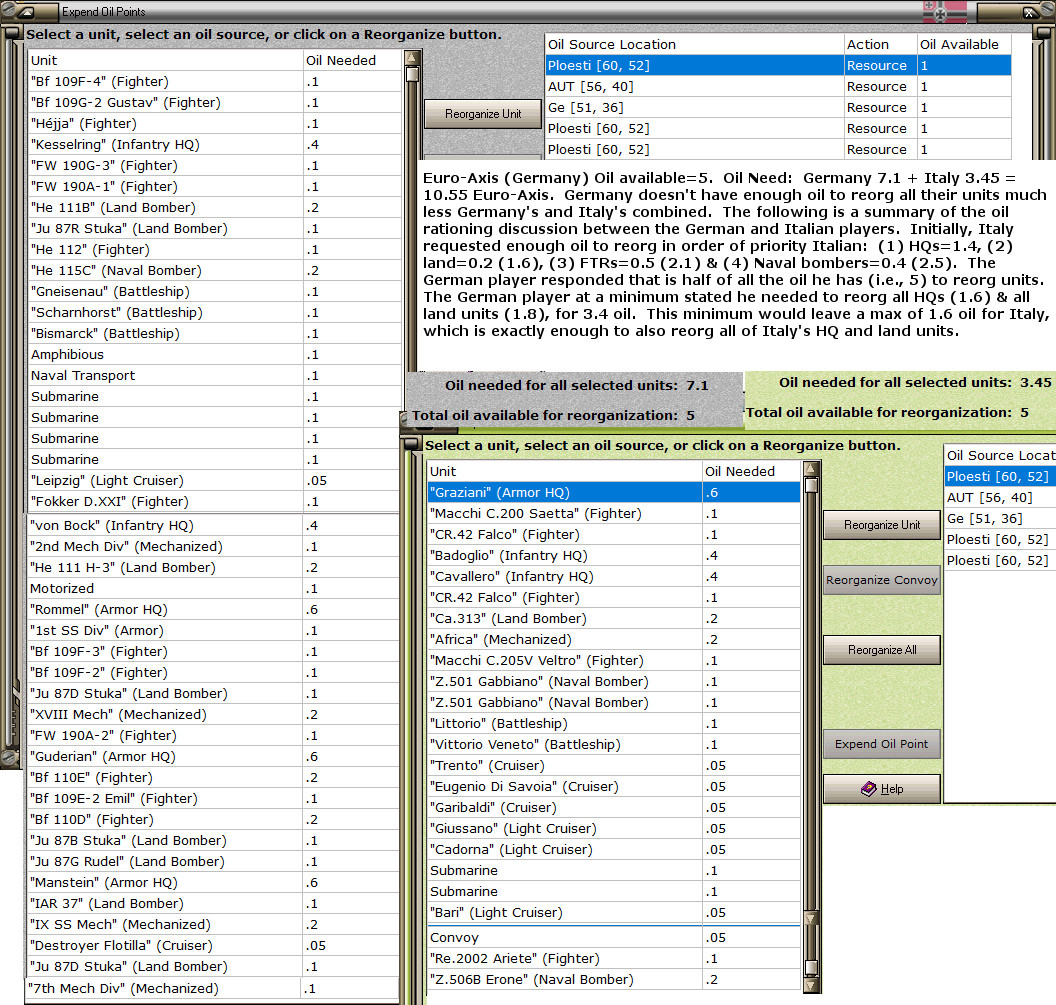Select the "Graziani" (Armor HQ) Italian unit
Image resolution: width=1056 pixels, height=1005 pixels.
[614, 492]
